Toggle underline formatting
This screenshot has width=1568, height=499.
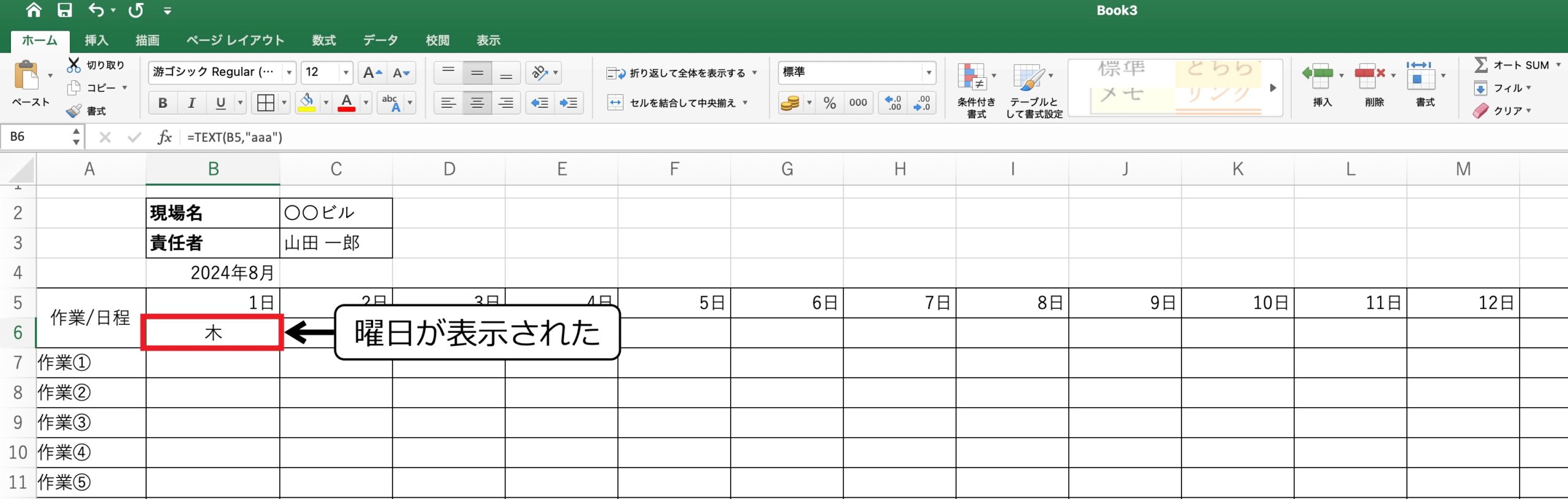tap(221, 103)
